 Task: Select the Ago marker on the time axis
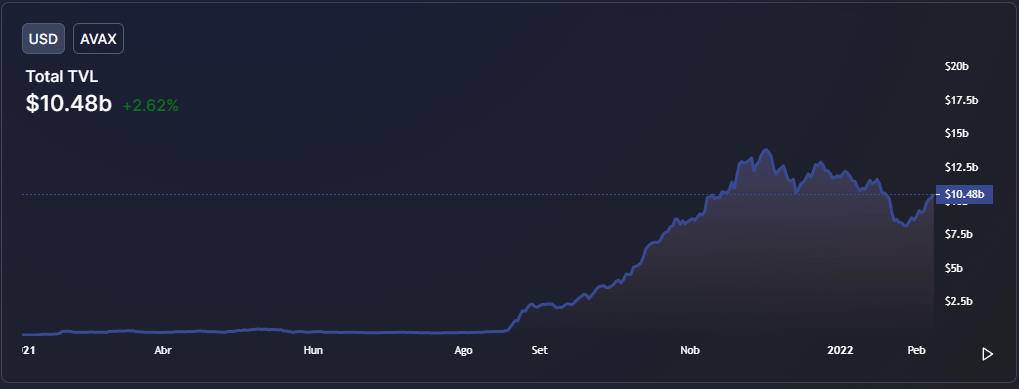[463, 350]
